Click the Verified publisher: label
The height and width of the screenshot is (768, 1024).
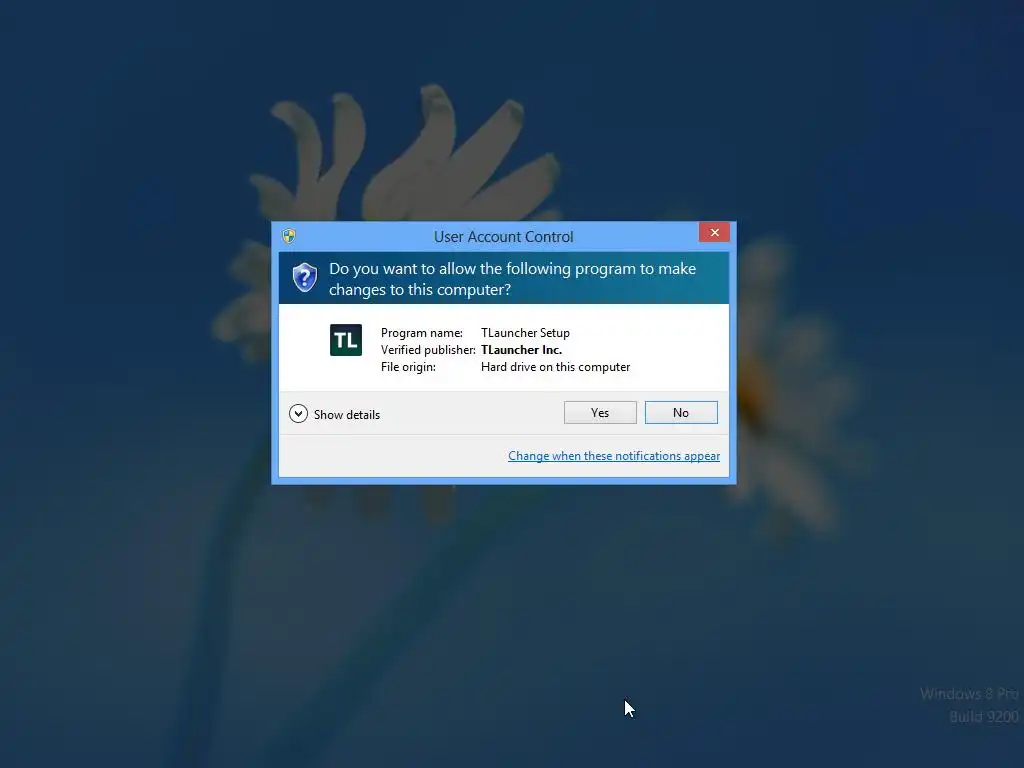[x=428, y=350]
